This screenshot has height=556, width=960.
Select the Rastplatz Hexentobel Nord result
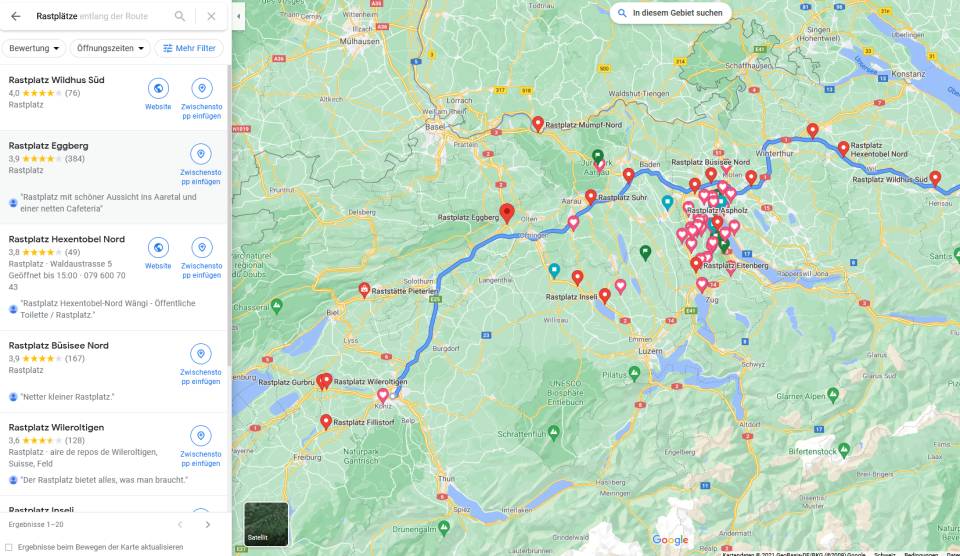67,239
